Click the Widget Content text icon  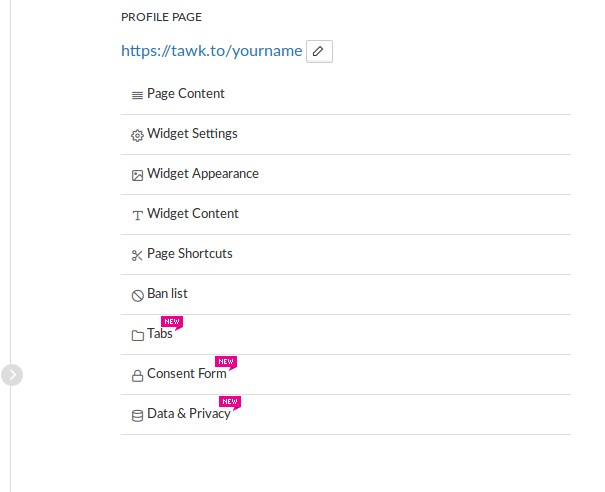(137, 215)
